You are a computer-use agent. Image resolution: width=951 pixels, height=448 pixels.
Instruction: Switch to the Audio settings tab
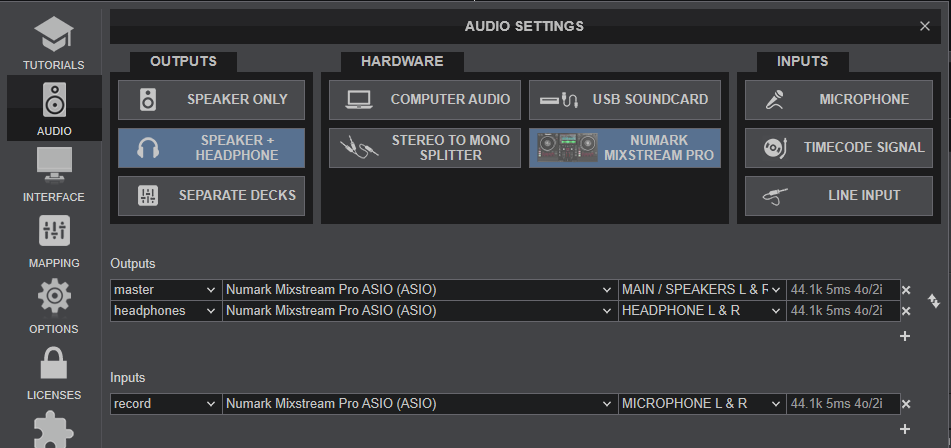click(x=53, y=109)
